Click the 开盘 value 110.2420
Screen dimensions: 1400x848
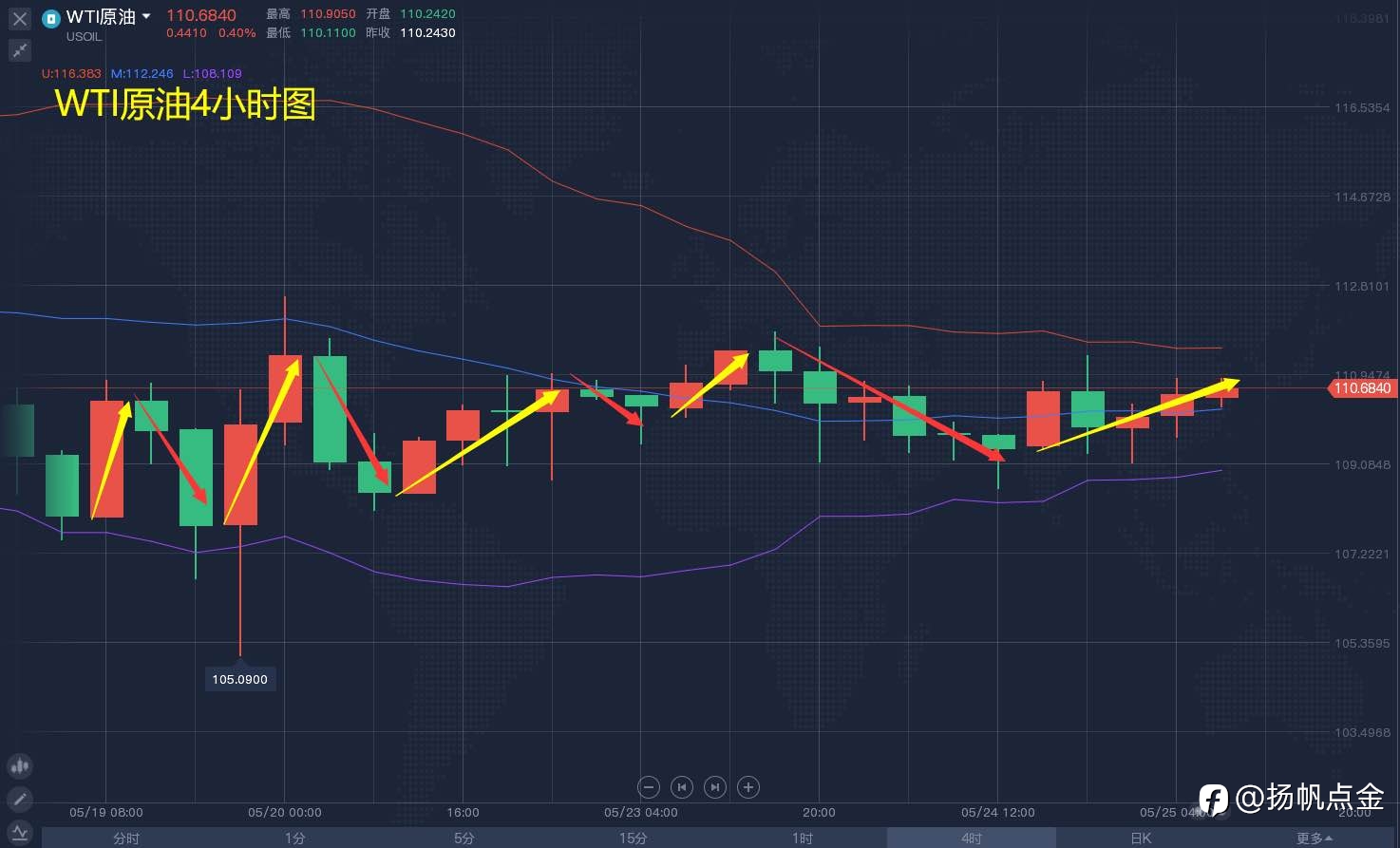pyautogui.click(x=428, y=14)
